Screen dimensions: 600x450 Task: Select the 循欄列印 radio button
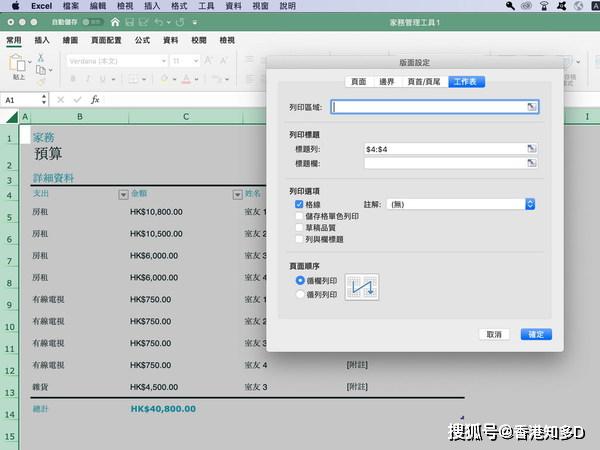tap(300, 280)
